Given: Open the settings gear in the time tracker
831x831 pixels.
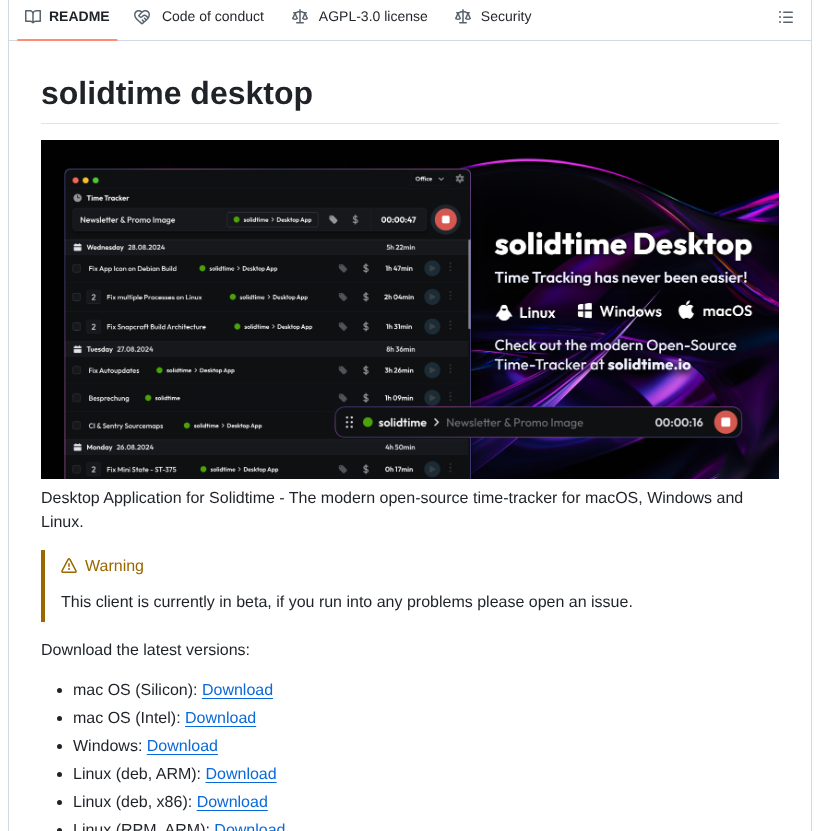Looking at the screenshot, I should click(x=459, y=179).
